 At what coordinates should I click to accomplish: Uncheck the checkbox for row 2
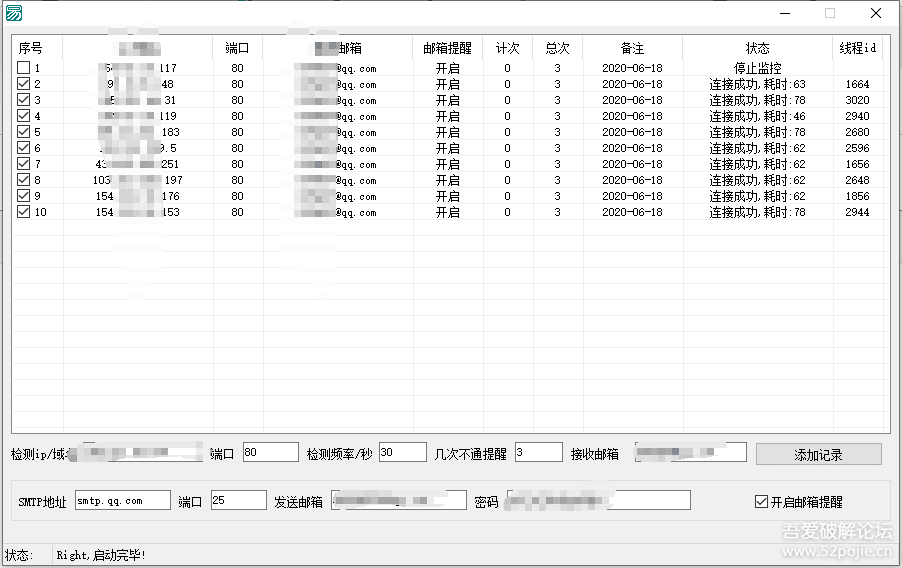pyautogui.click(x=23, y=84)
